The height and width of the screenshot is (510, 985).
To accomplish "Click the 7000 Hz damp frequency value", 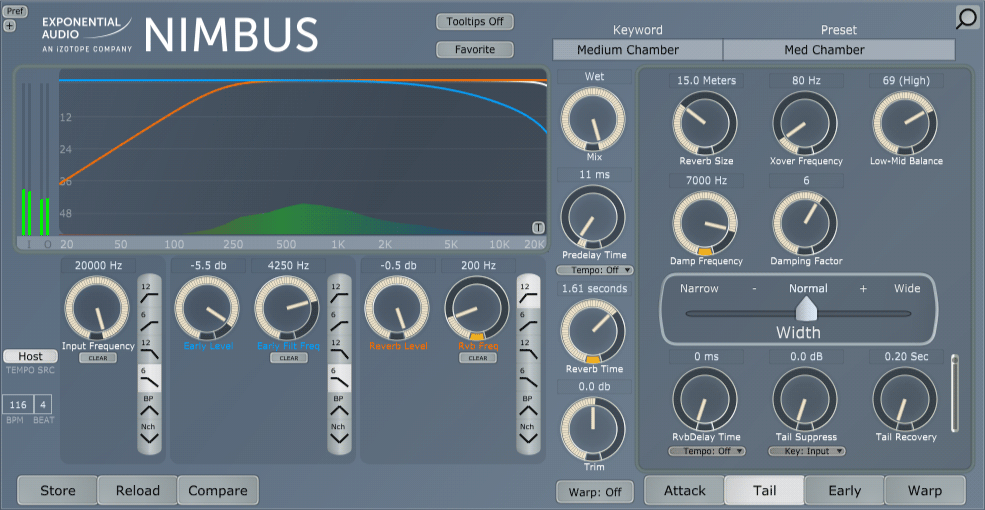I will (x=707, y=181).
